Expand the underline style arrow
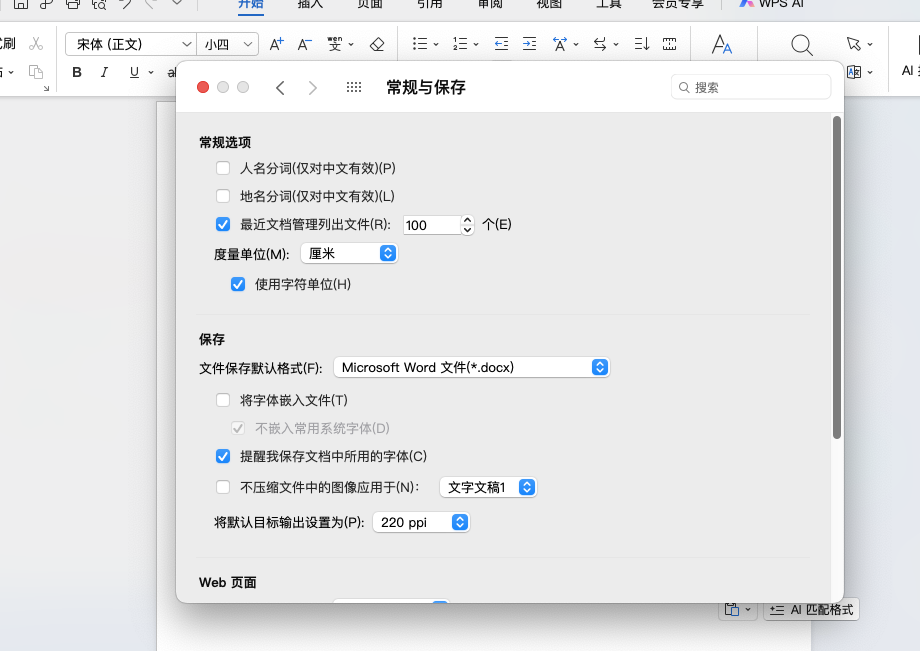920x651 pixels. 151,73
